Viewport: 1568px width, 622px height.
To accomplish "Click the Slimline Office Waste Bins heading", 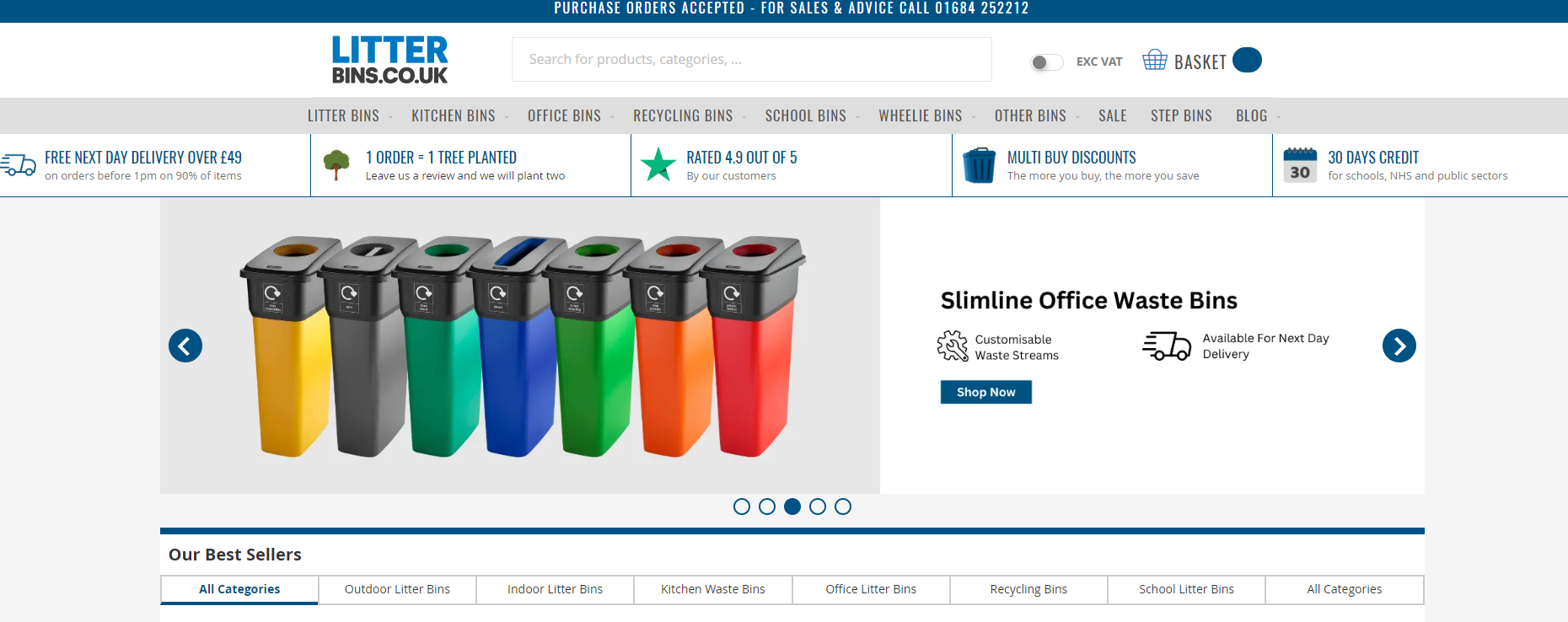I will [1089, 300].
